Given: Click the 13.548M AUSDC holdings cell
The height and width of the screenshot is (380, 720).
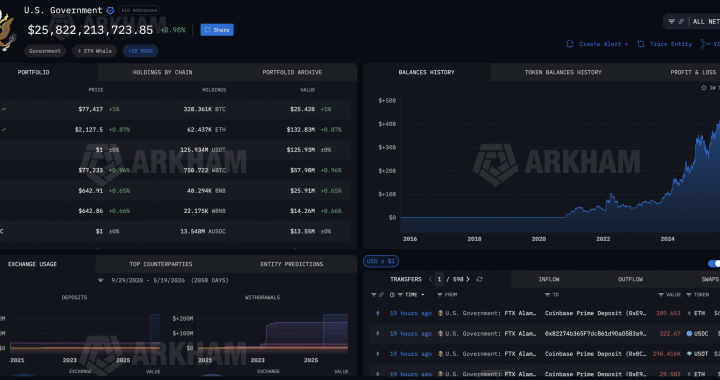Looking at the screenshot, I should pyautogui.click(x=204, y=231).
